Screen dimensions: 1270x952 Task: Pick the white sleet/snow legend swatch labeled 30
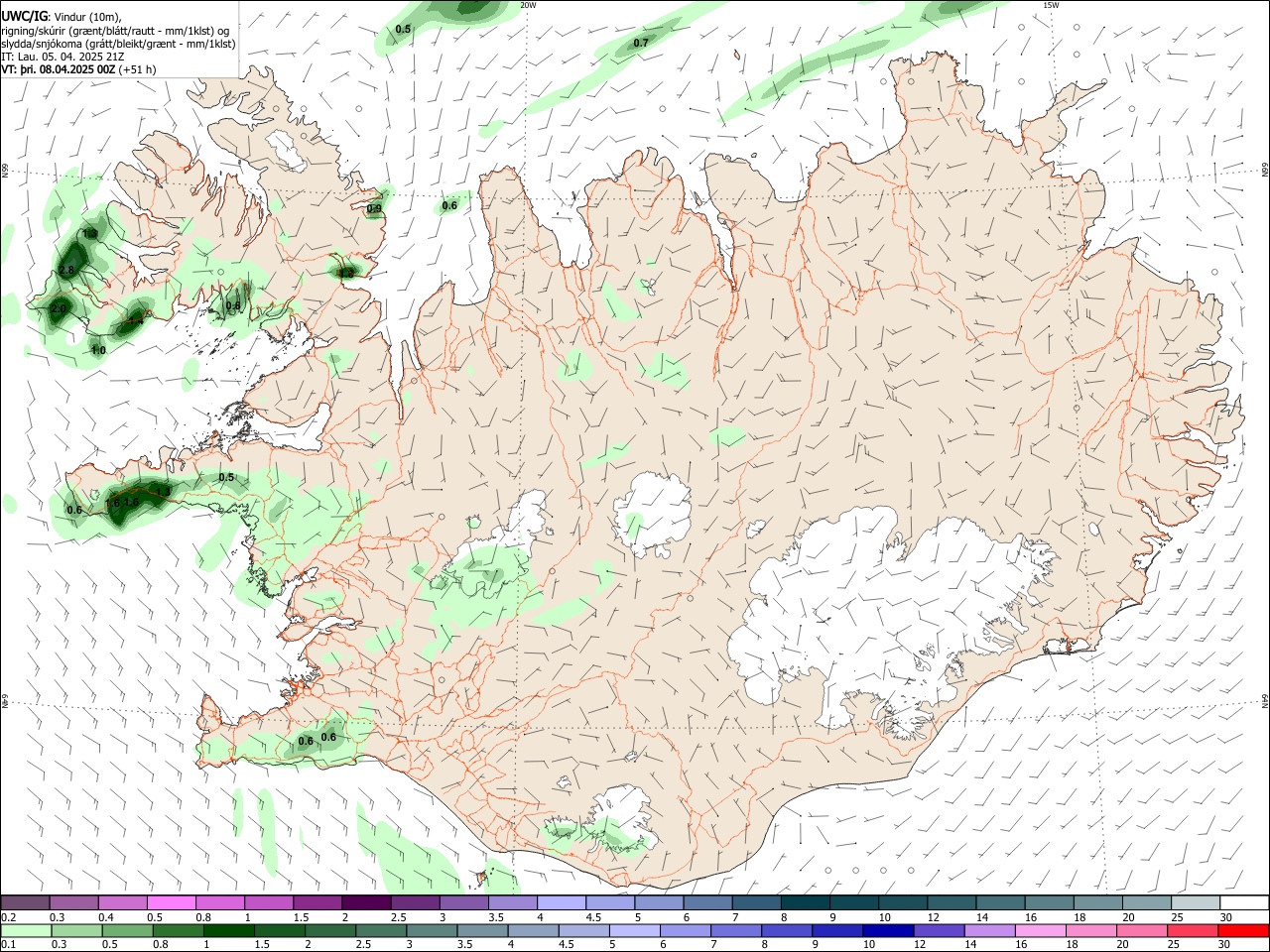click(1245, 902)
